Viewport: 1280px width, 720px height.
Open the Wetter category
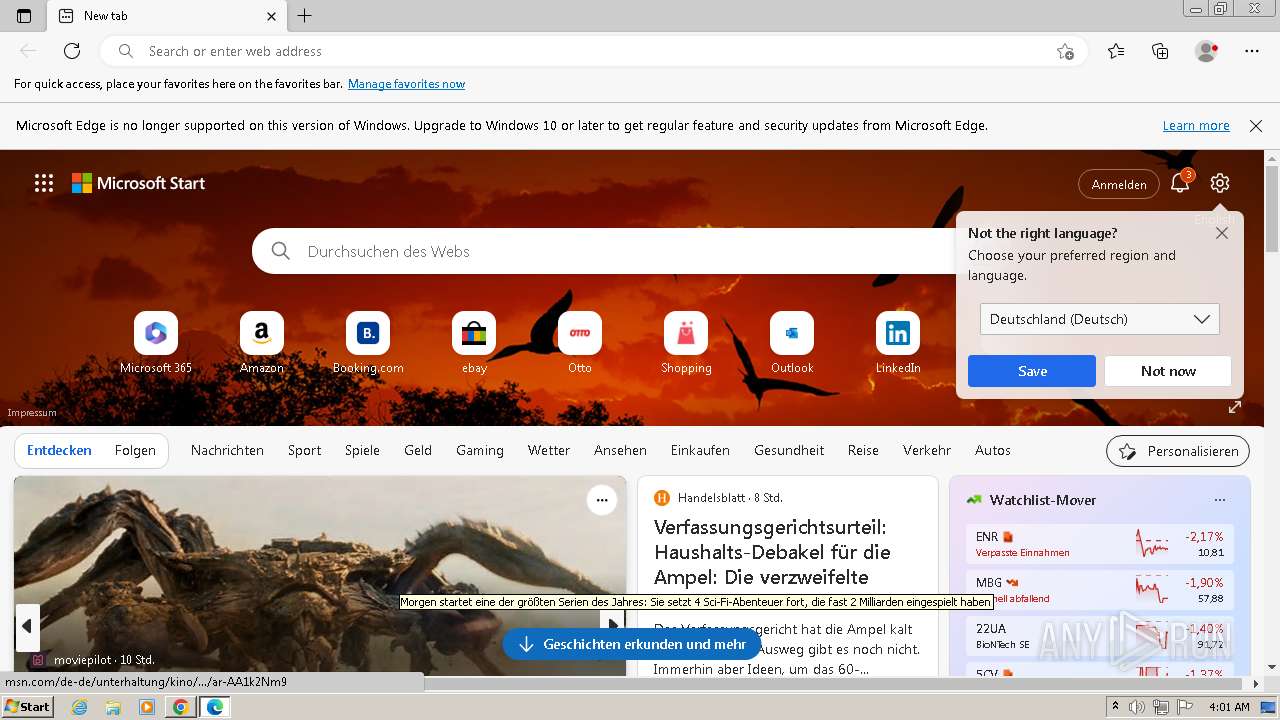point(549,450)
